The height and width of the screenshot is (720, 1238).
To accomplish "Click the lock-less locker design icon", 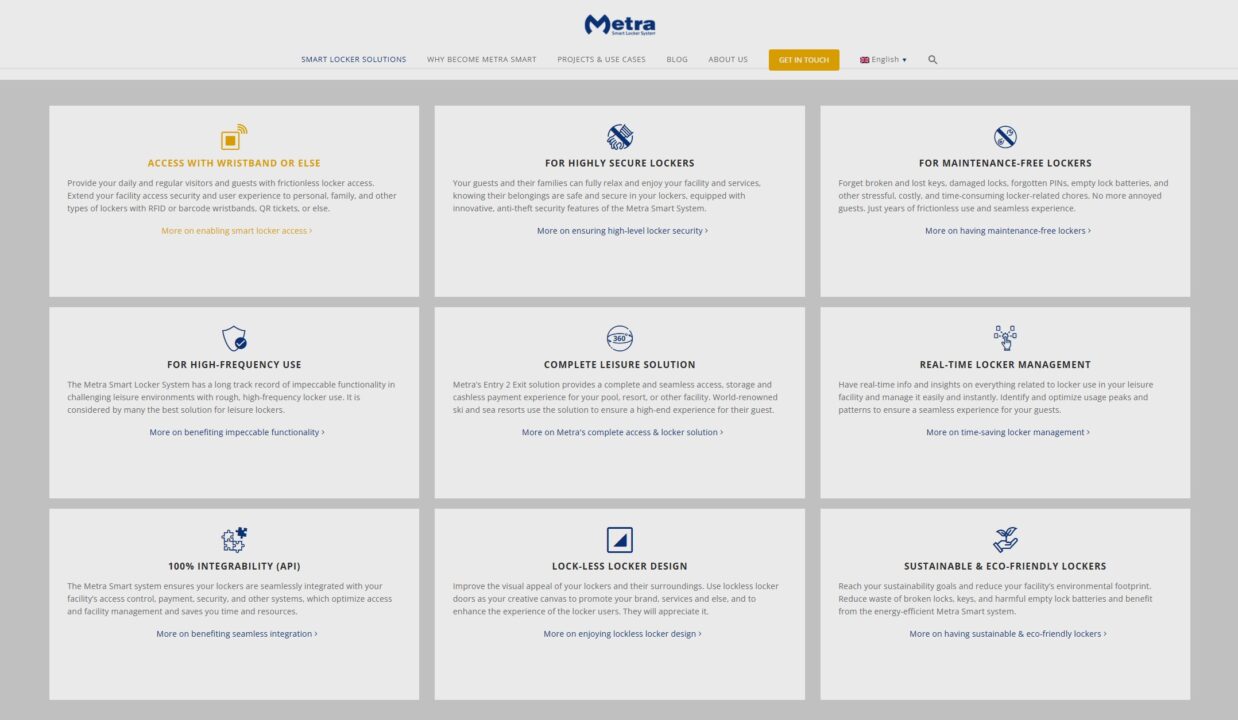I will (619, 540).
